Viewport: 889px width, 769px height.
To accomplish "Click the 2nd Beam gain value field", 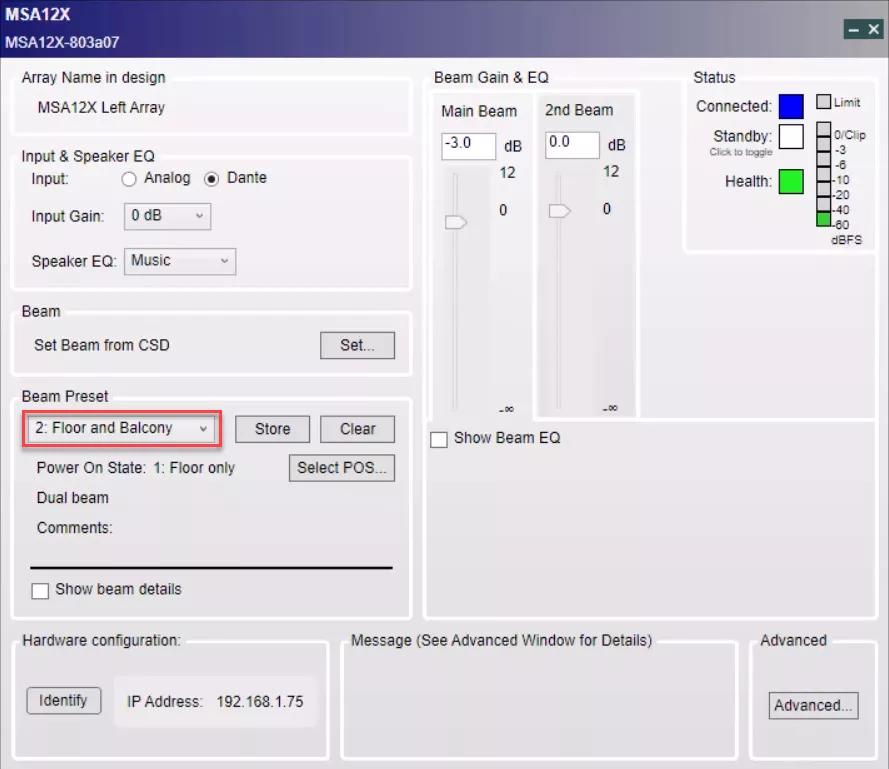I will (572, 145).
